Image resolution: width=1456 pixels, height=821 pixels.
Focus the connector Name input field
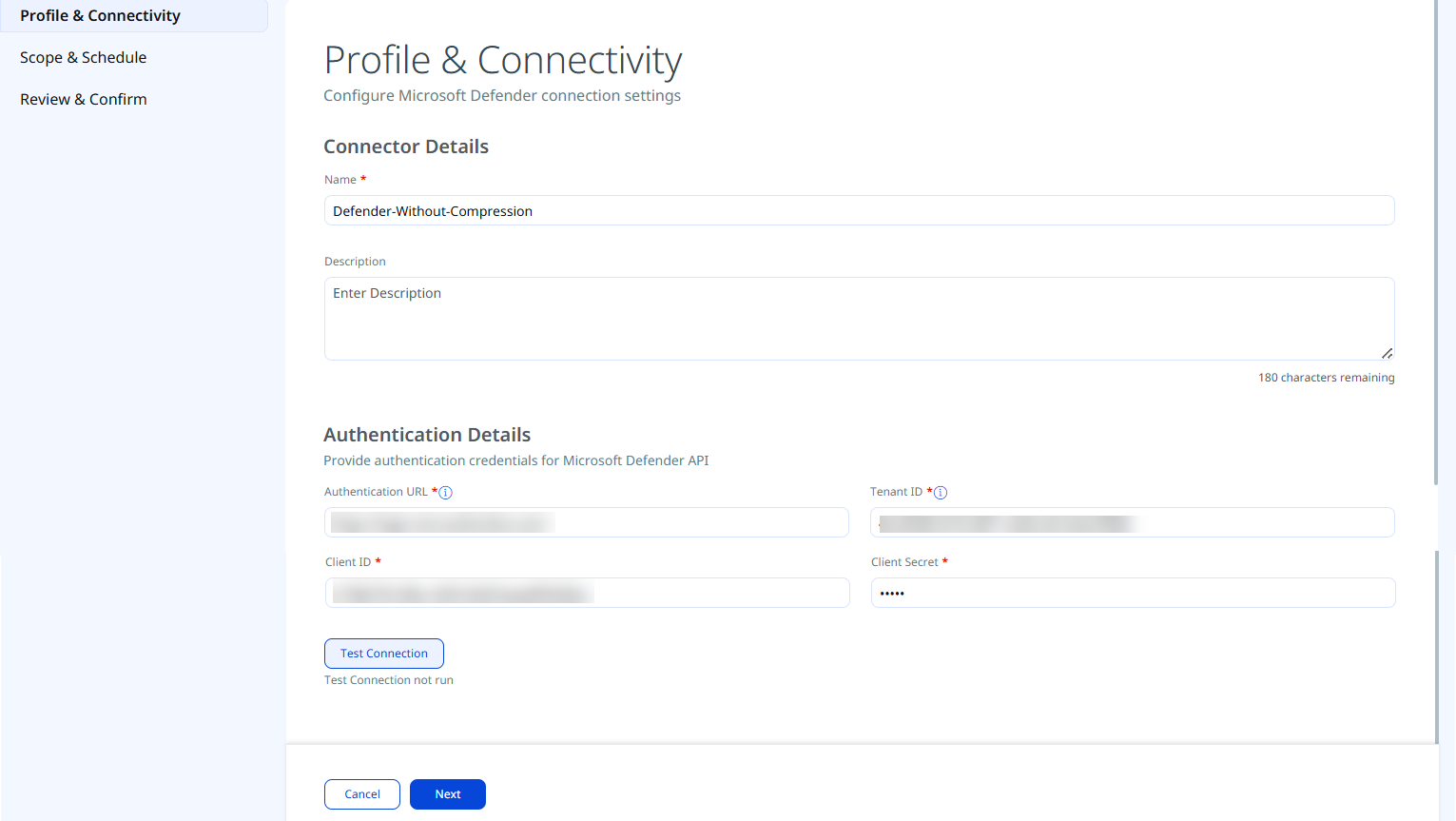coord(860,210)
